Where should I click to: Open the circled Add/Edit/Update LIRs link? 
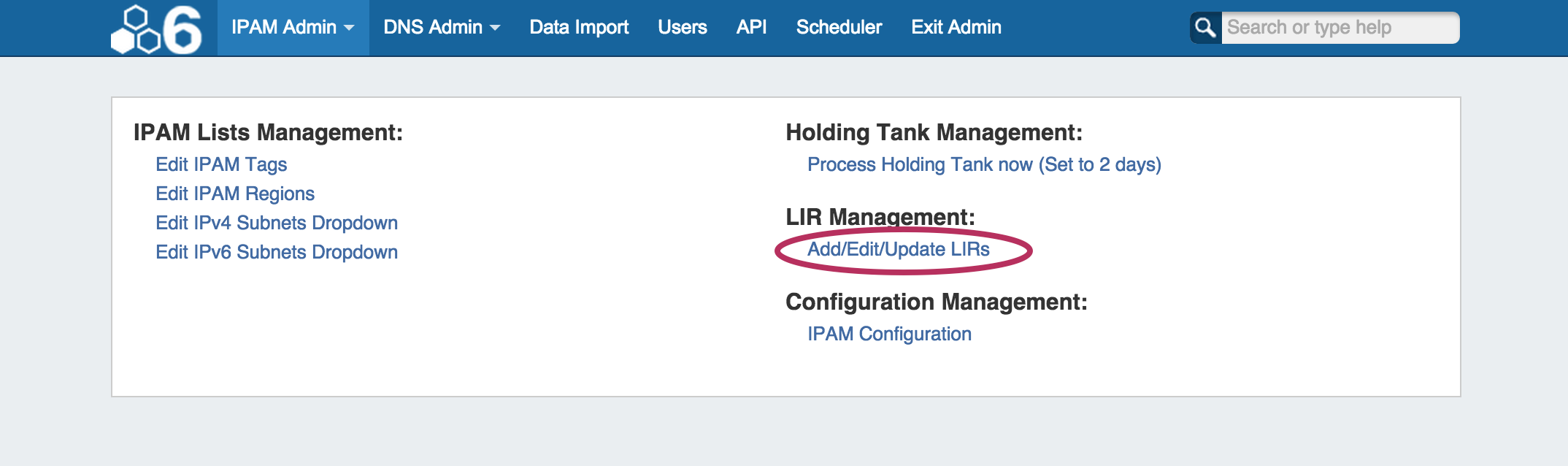click(x=898, y=249)
